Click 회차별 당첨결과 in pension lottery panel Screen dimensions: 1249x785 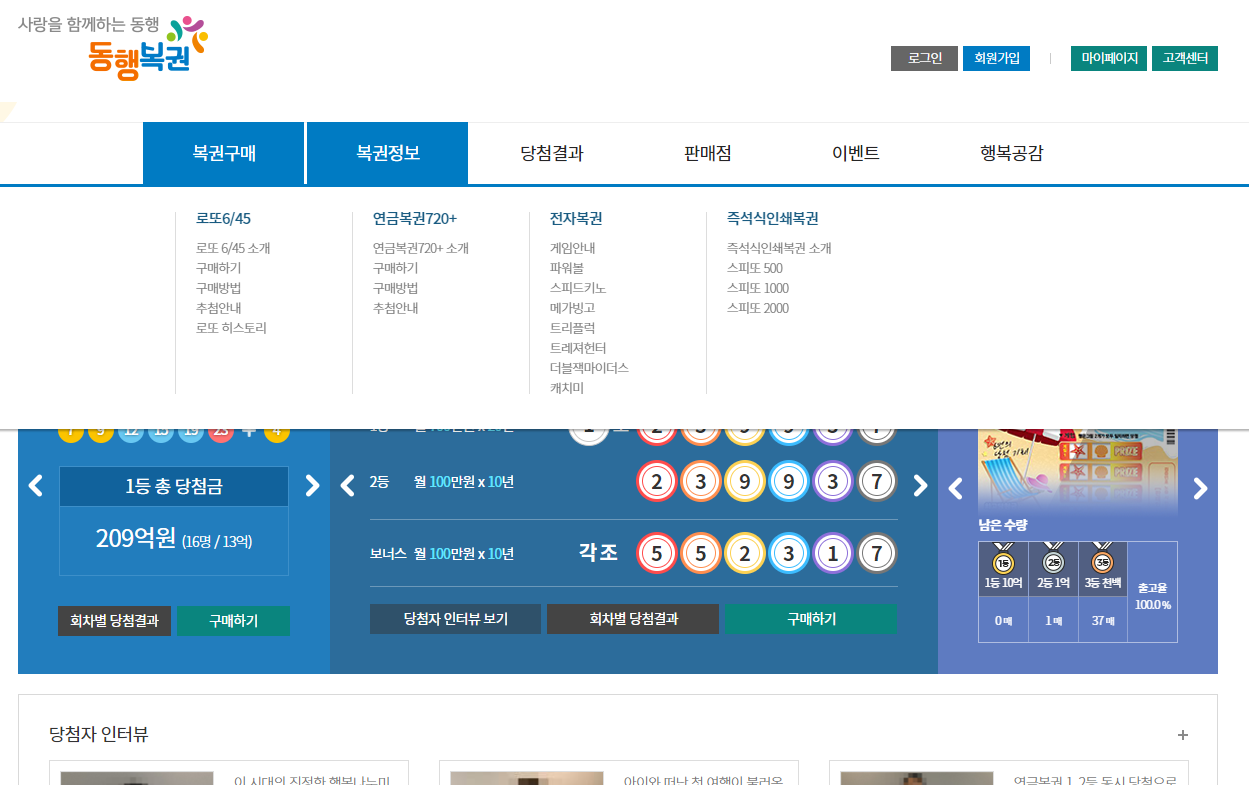click(x=633, y=619)
